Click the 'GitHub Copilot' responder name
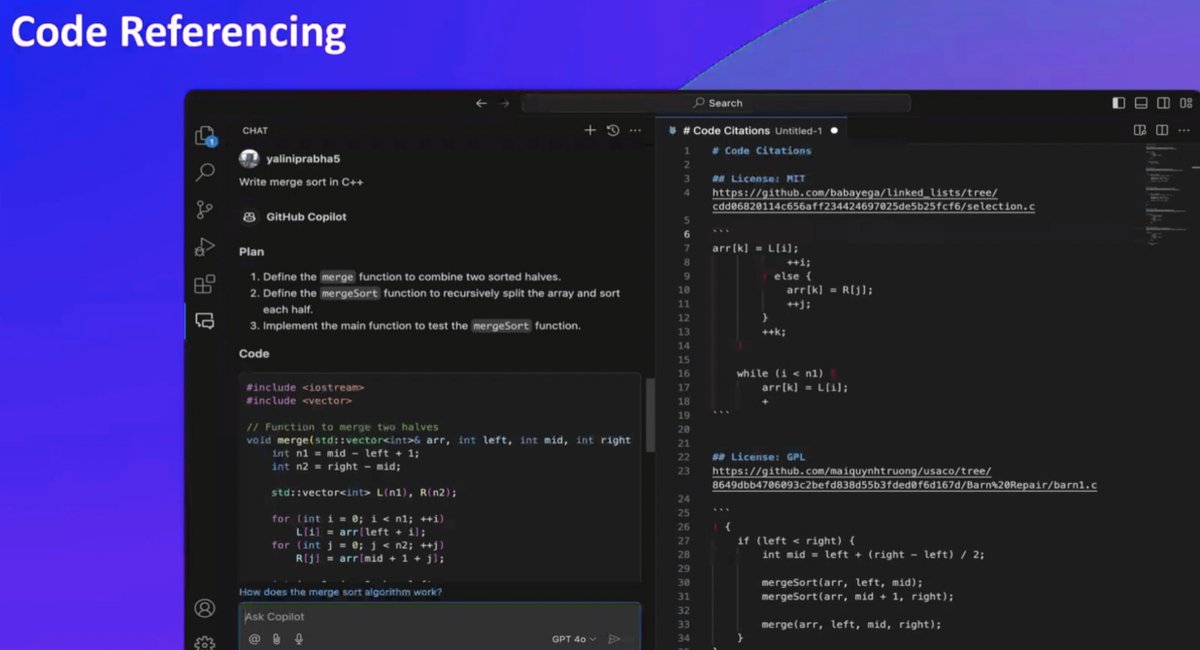This screenshot has height=650, width=1200. pos(306,216)
